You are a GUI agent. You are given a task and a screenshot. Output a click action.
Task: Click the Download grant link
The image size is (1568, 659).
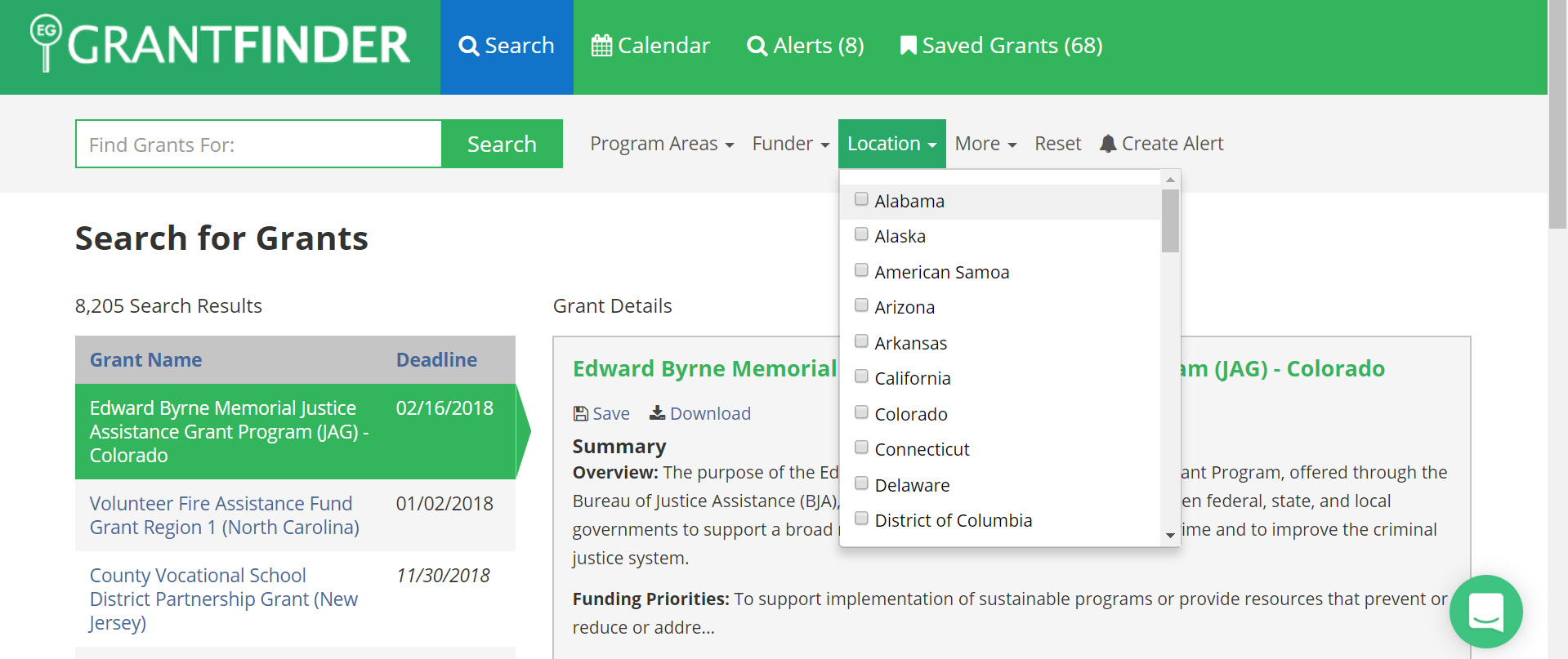coord(700,413)
